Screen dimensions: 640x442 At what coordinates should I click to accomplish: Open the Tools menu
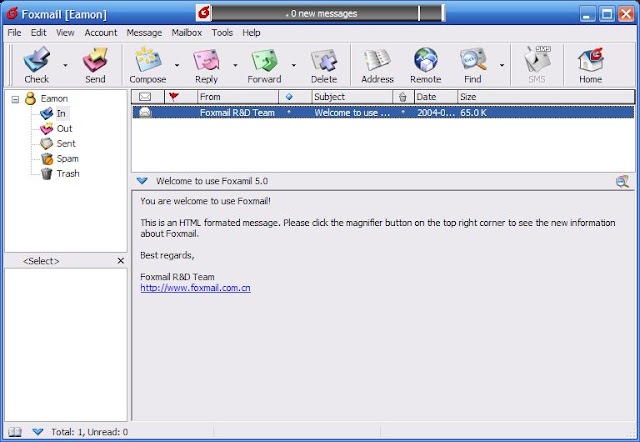tap(222, 33)
